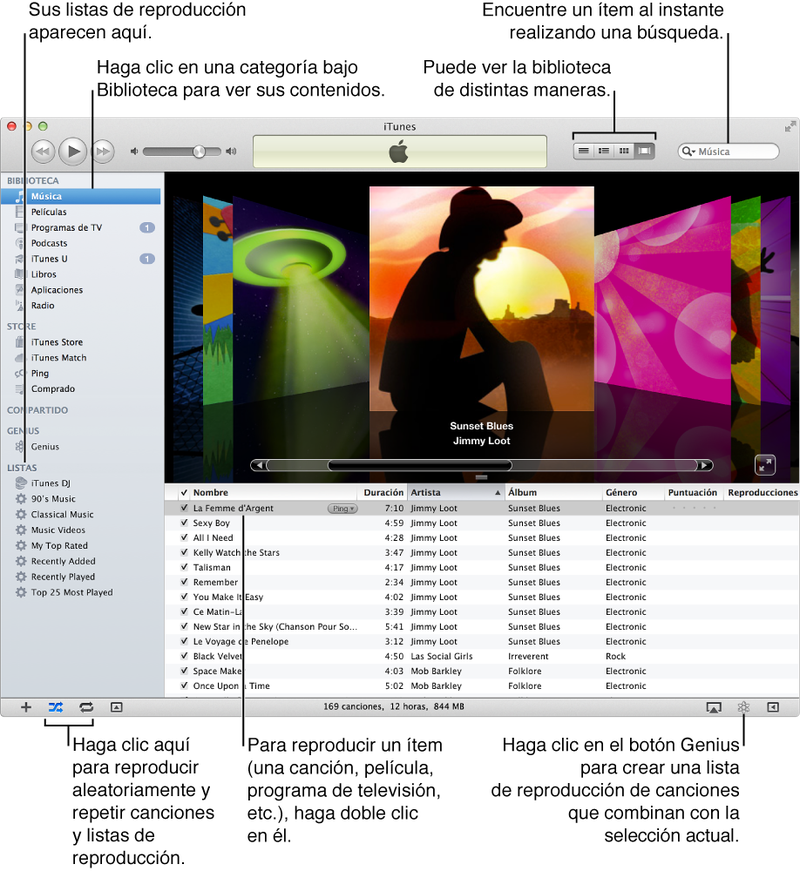The image size is (800, 871).
Task: Click the Genius atom button
Action: pos(743,707)
